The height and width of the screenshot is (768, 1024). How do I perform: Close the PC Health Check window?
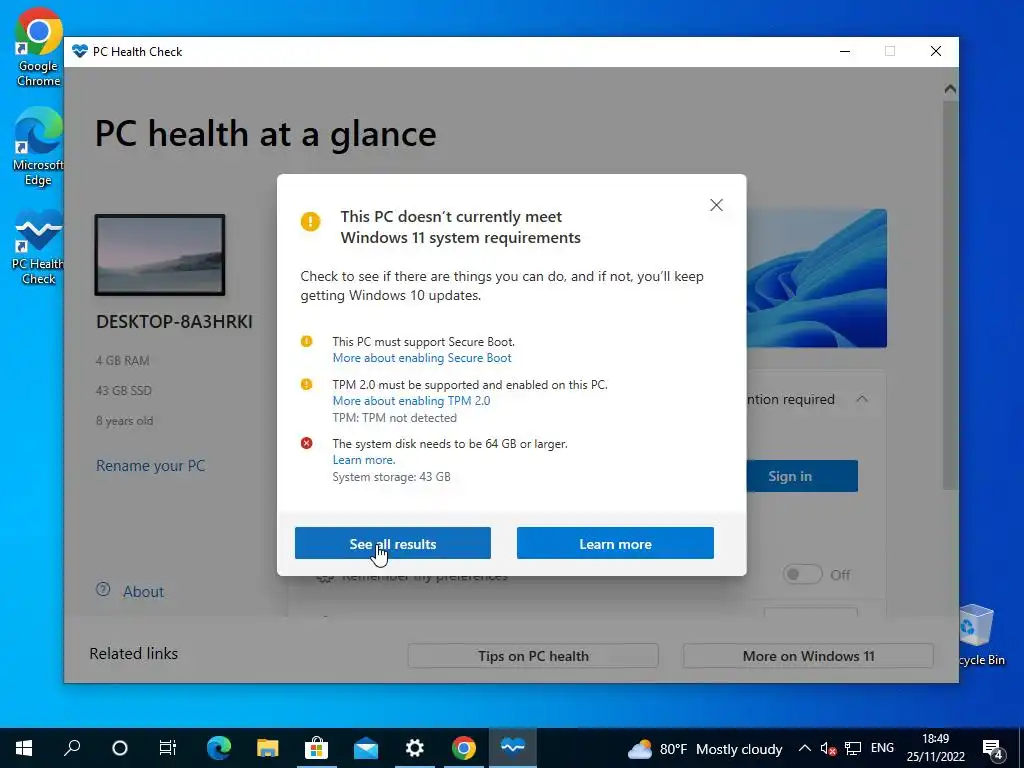936,51
